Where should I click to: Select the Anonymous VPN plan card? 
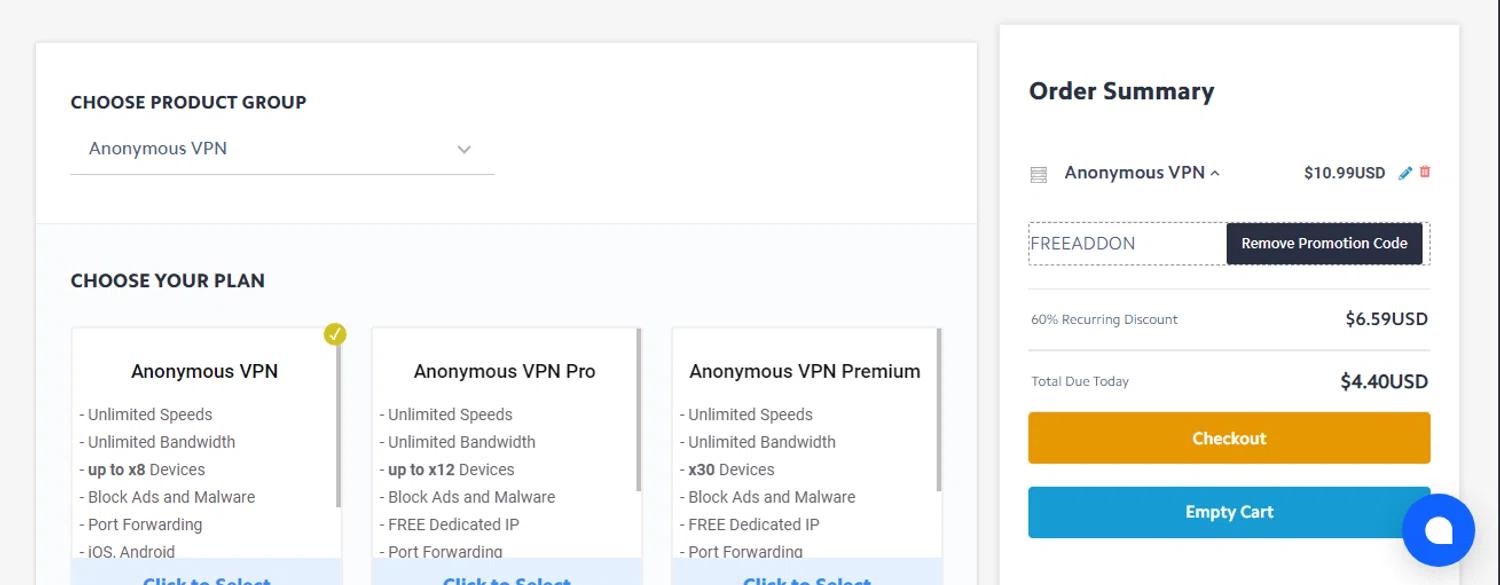[x=206, y=456]
